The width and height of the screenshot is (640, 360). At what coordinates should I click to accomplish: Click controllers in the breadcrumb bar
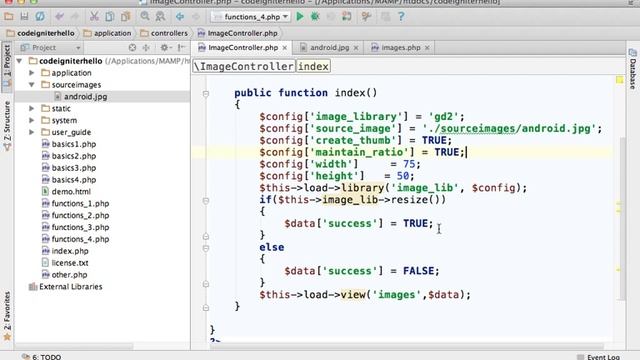164,33
